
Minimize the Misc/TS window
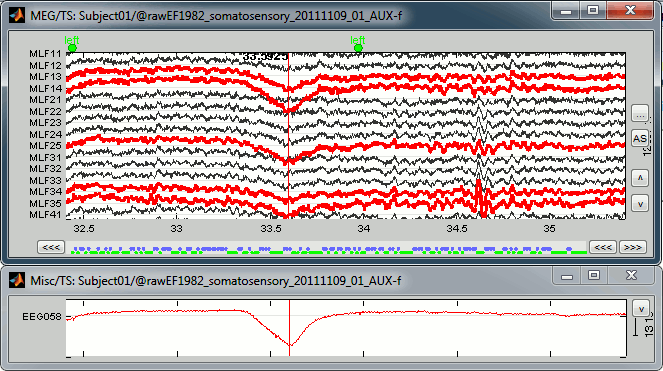click(x=567, y=276)
